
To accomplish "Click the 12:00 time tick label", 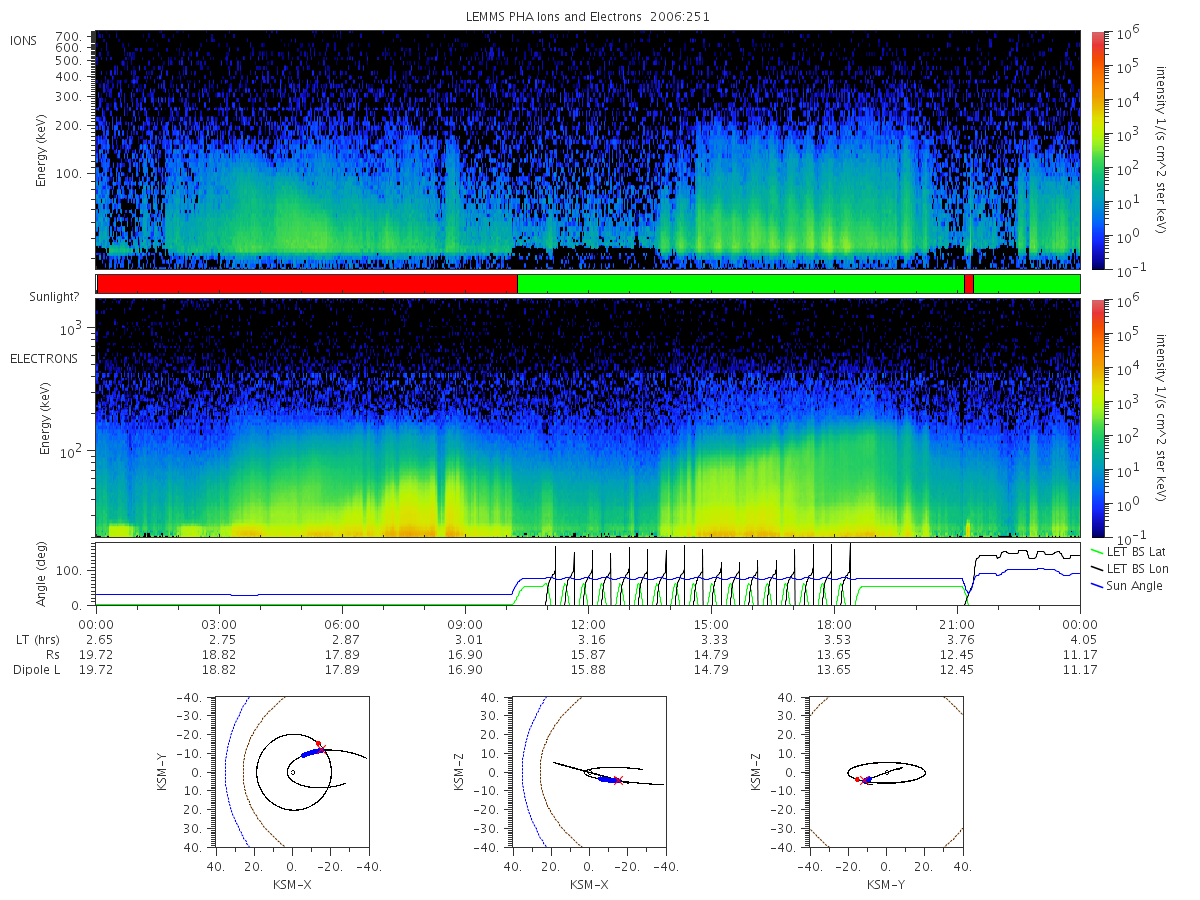I will [588, 625].
